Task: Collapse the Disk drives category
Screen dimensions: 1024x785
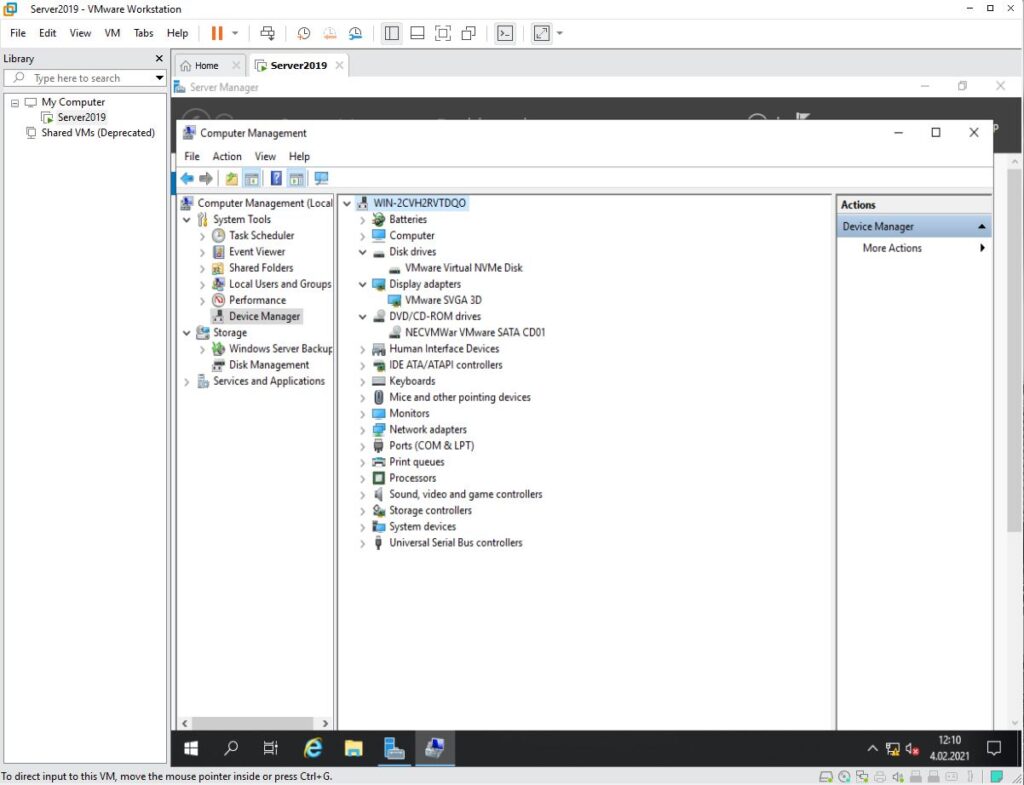Action: 362,252
